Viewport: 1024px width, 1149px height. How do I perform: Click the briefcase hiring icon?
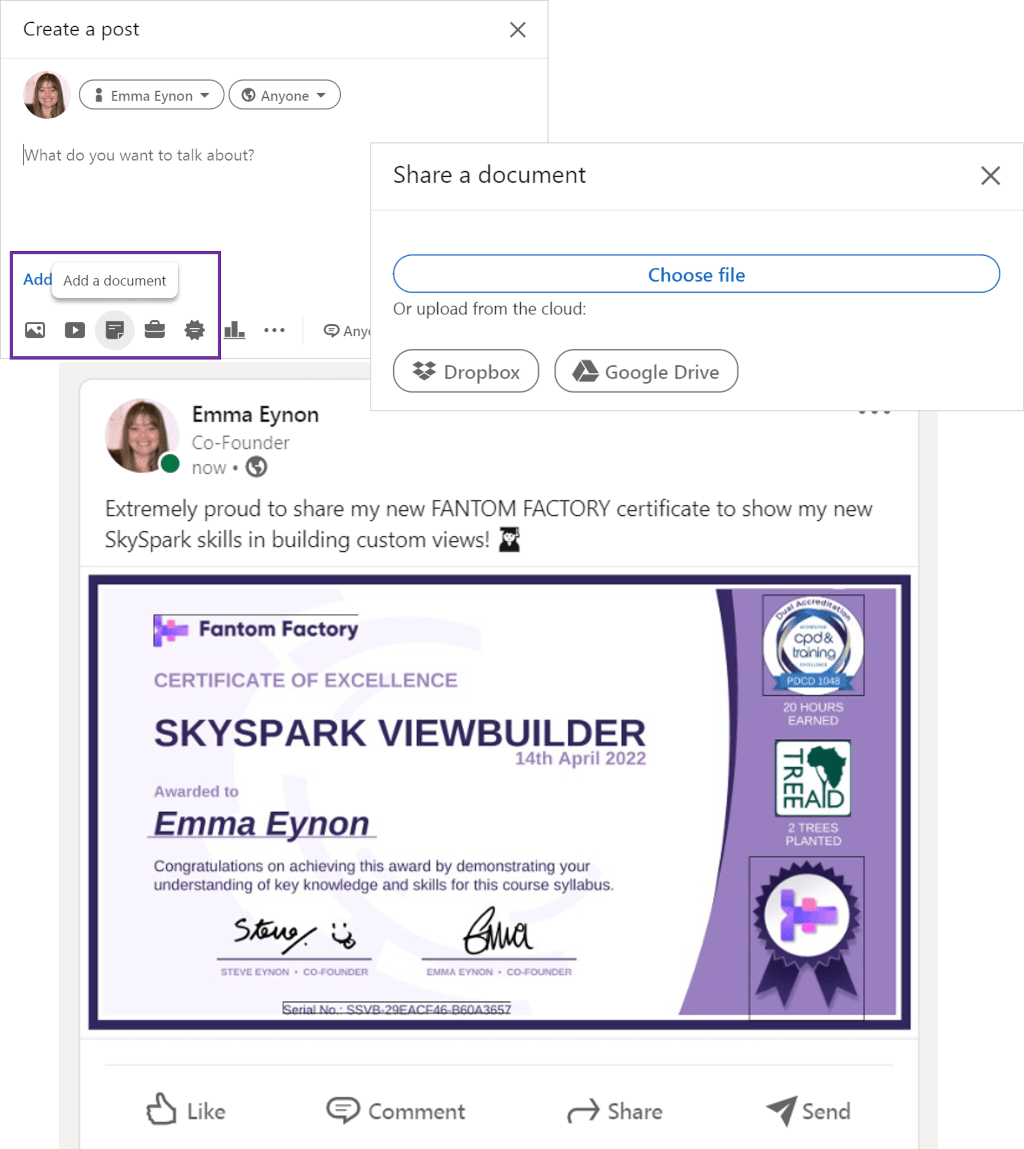click(x=155, y=330)
